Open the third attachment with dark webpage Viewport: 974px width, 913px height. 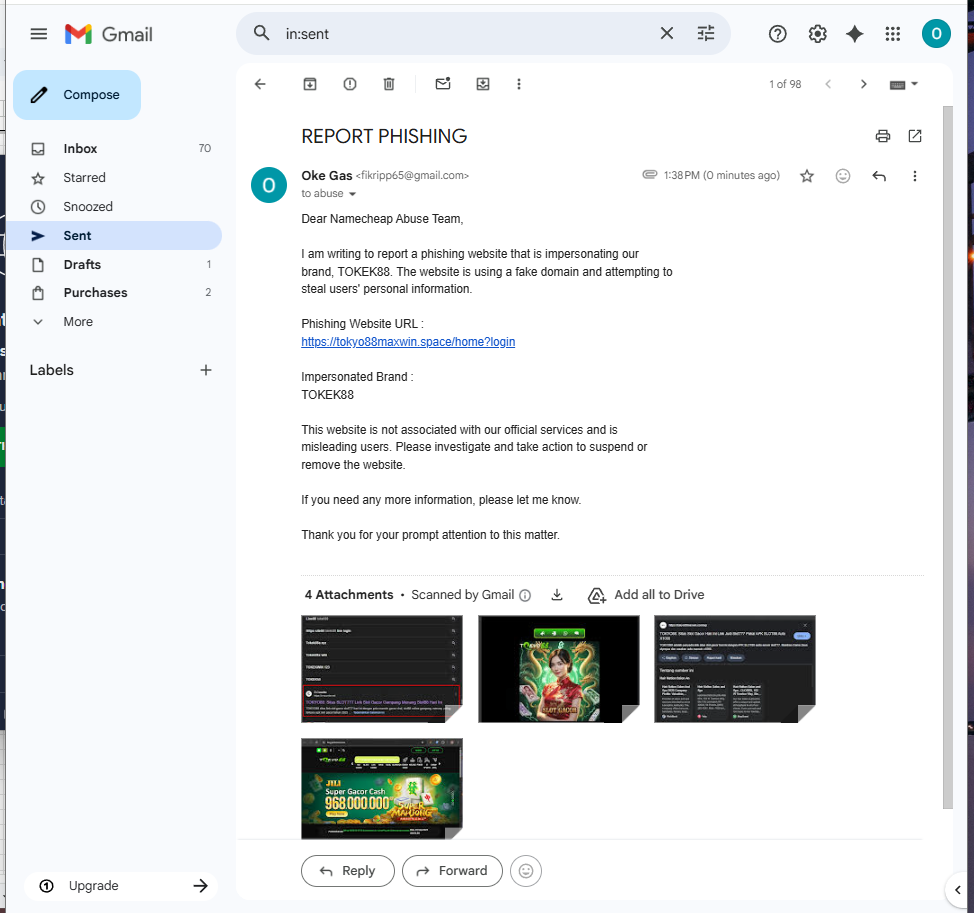pyautogui.click(x=735, y=669)
